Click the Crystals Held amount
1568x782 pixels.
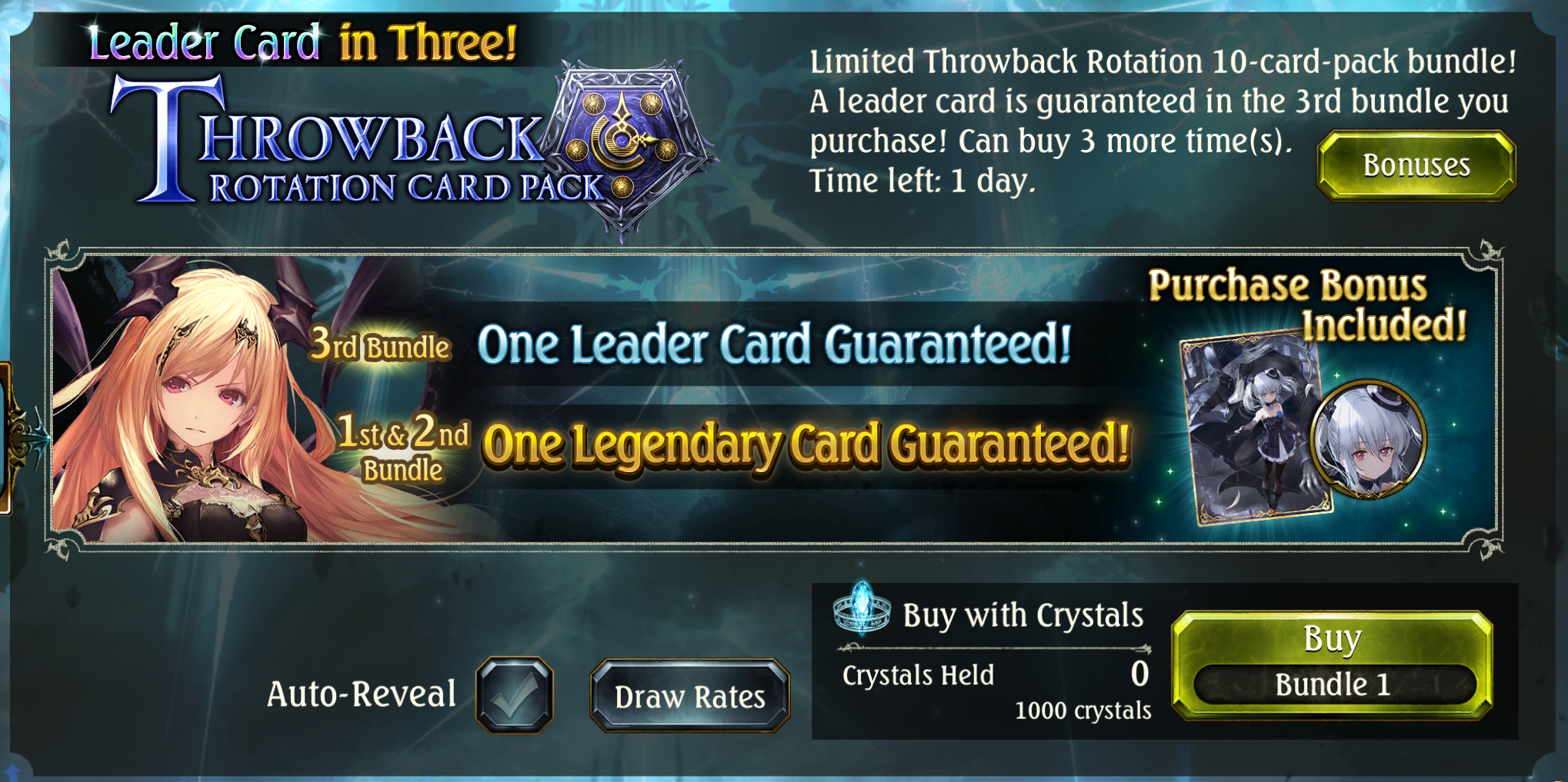click(1139, 674)
